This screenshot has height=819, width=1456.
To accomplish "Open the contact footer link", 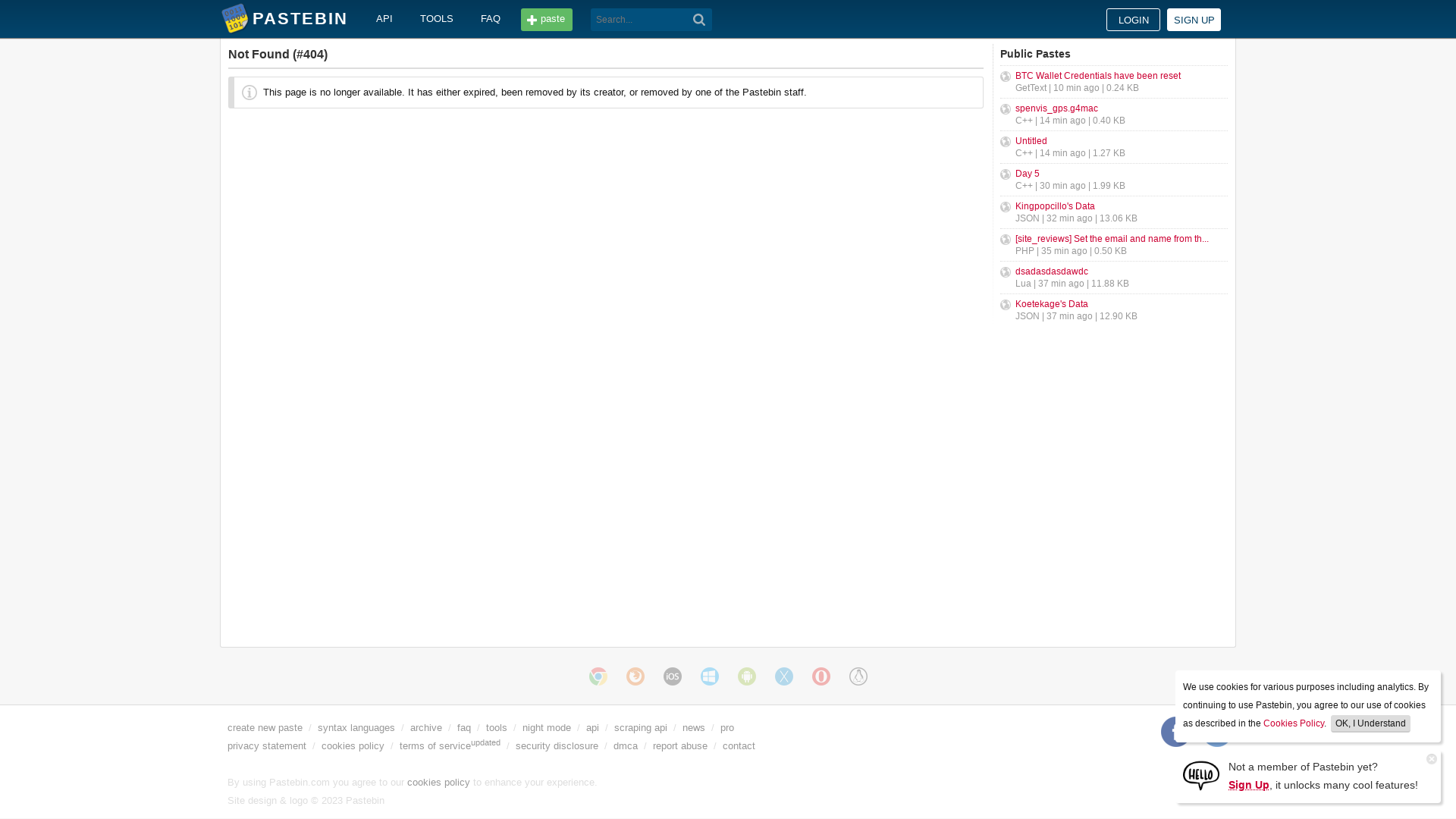I will 739,746.
